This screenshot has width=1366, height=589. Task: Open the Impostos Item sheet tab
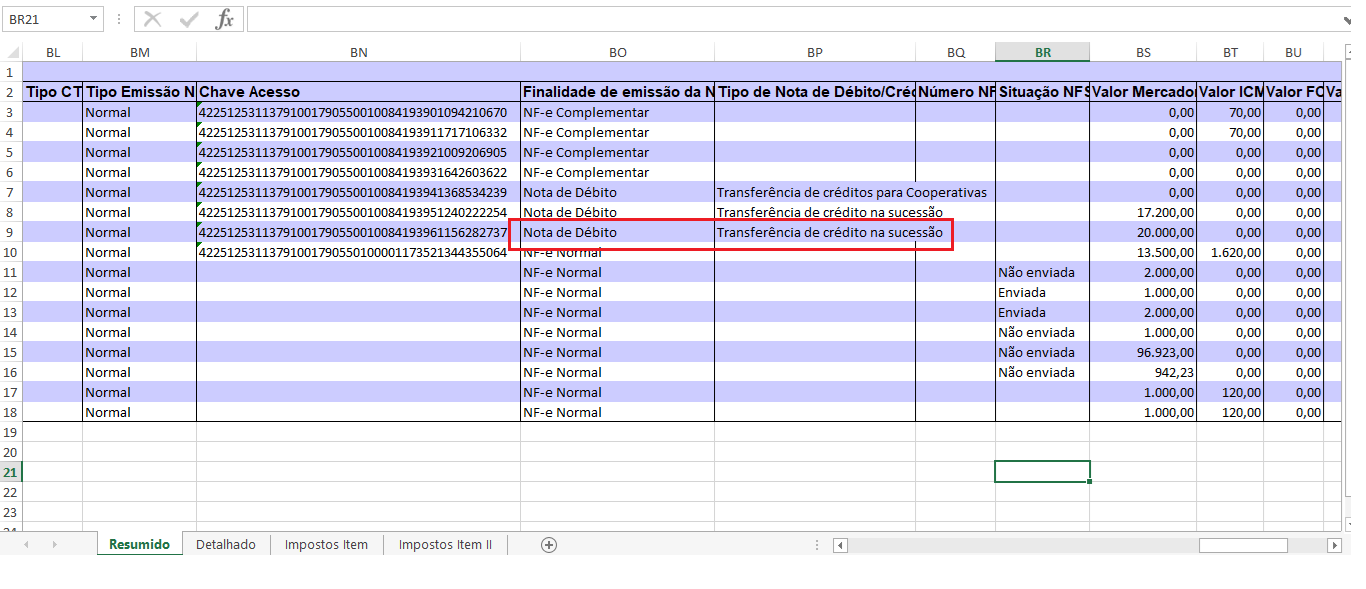326,544
